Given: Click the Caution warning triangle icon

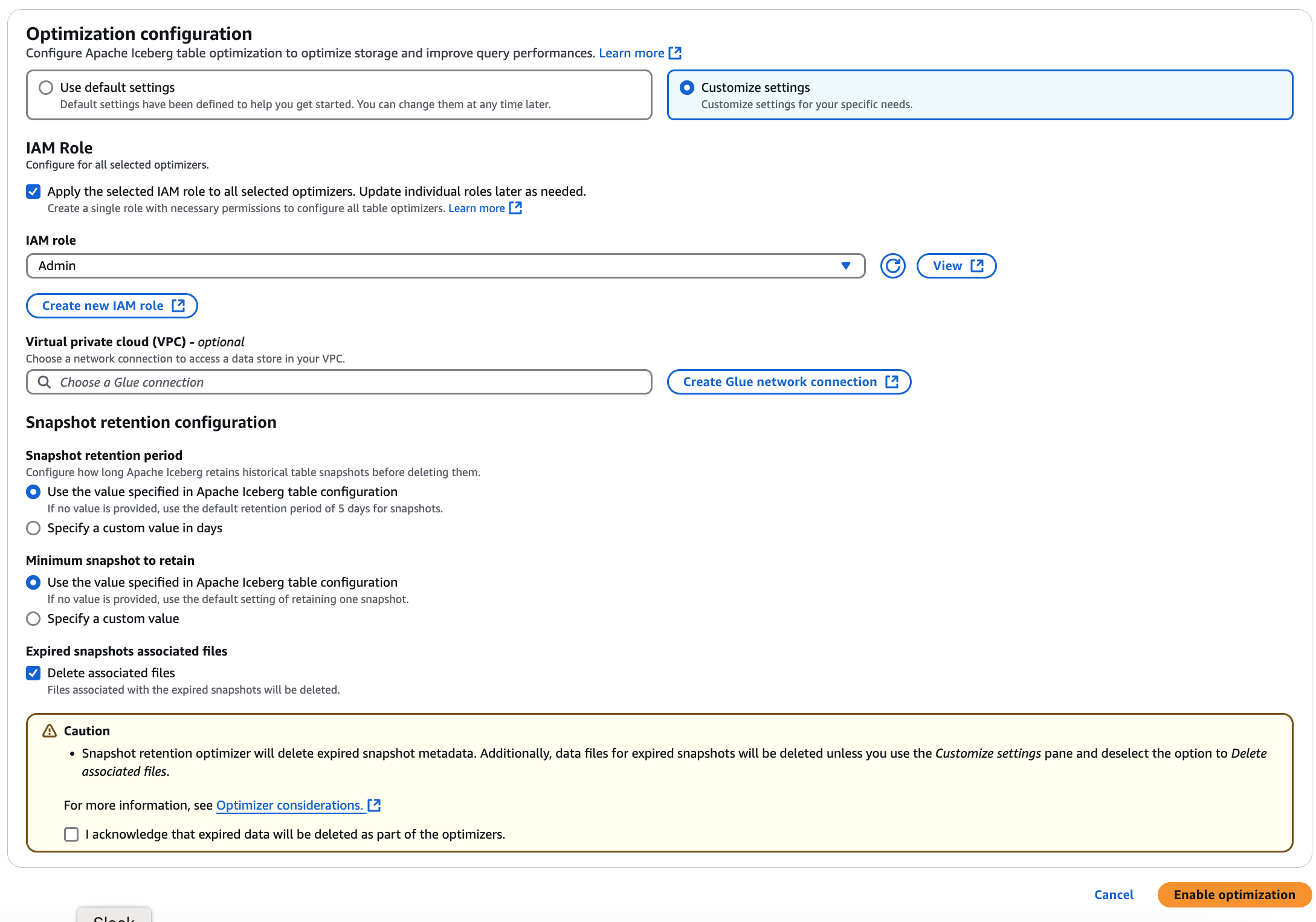Looking at the screenshot, I should coord(50,731).
